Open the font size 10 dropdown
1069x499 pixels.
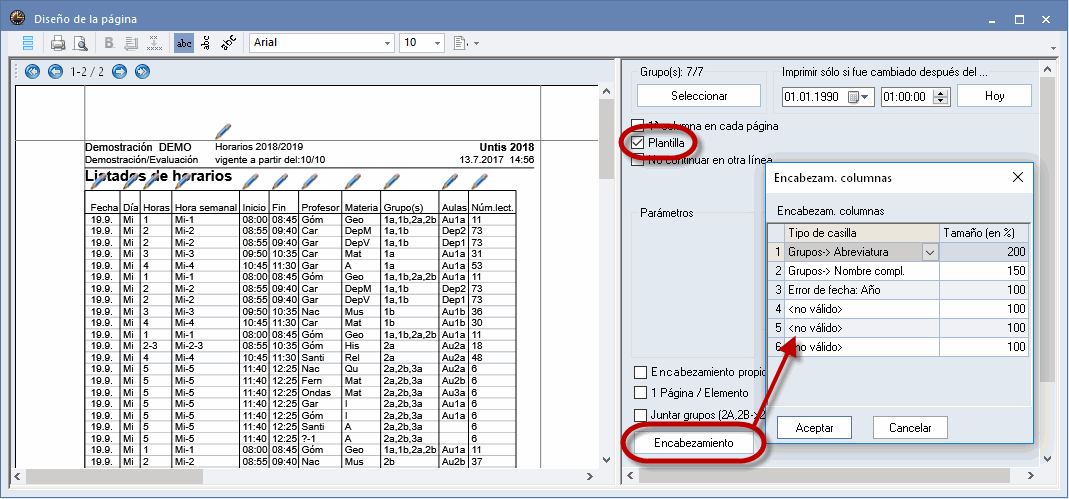[x=438, y=43]
